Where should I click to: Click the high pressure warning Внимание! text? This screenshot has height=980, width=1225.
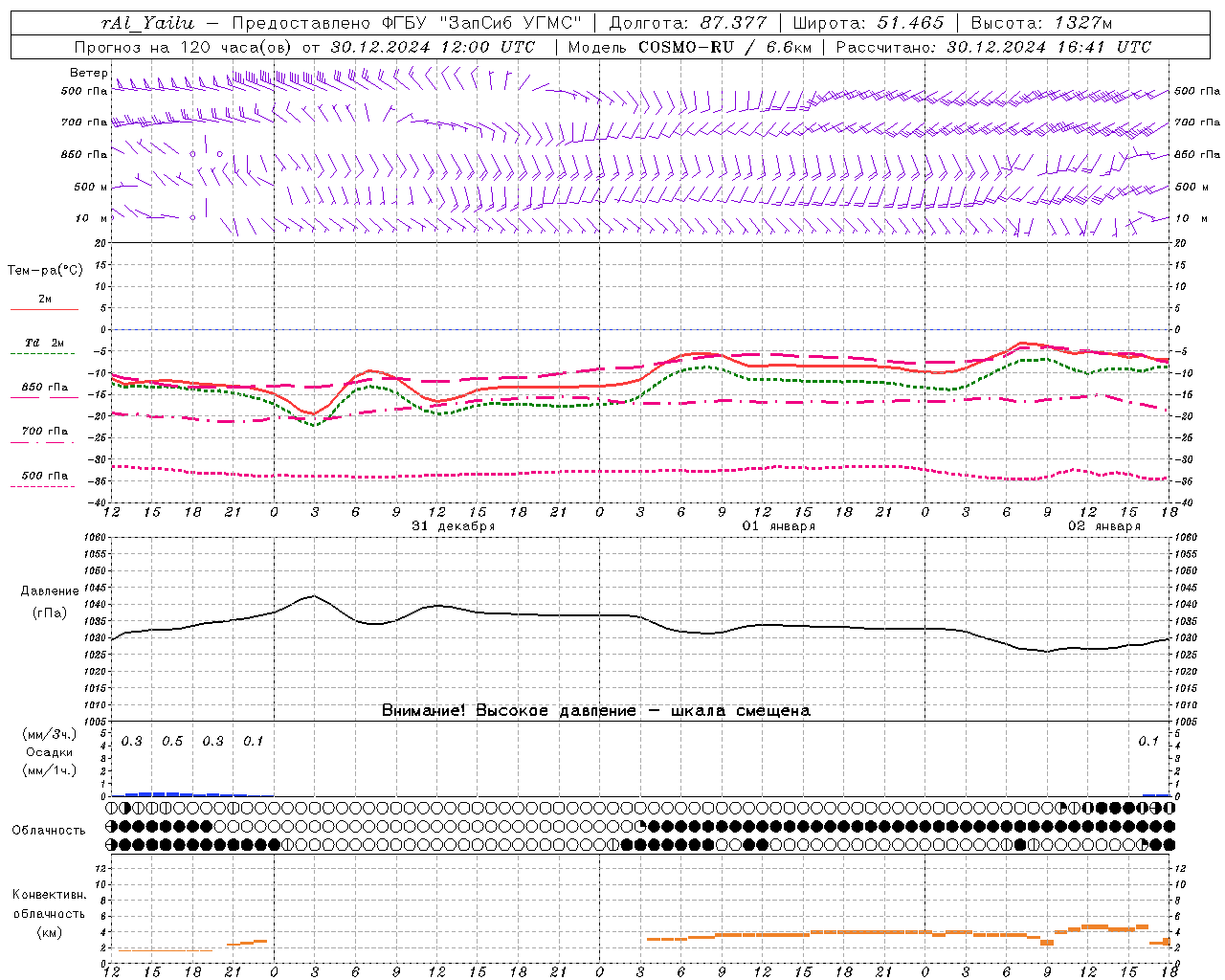[596, 710]
